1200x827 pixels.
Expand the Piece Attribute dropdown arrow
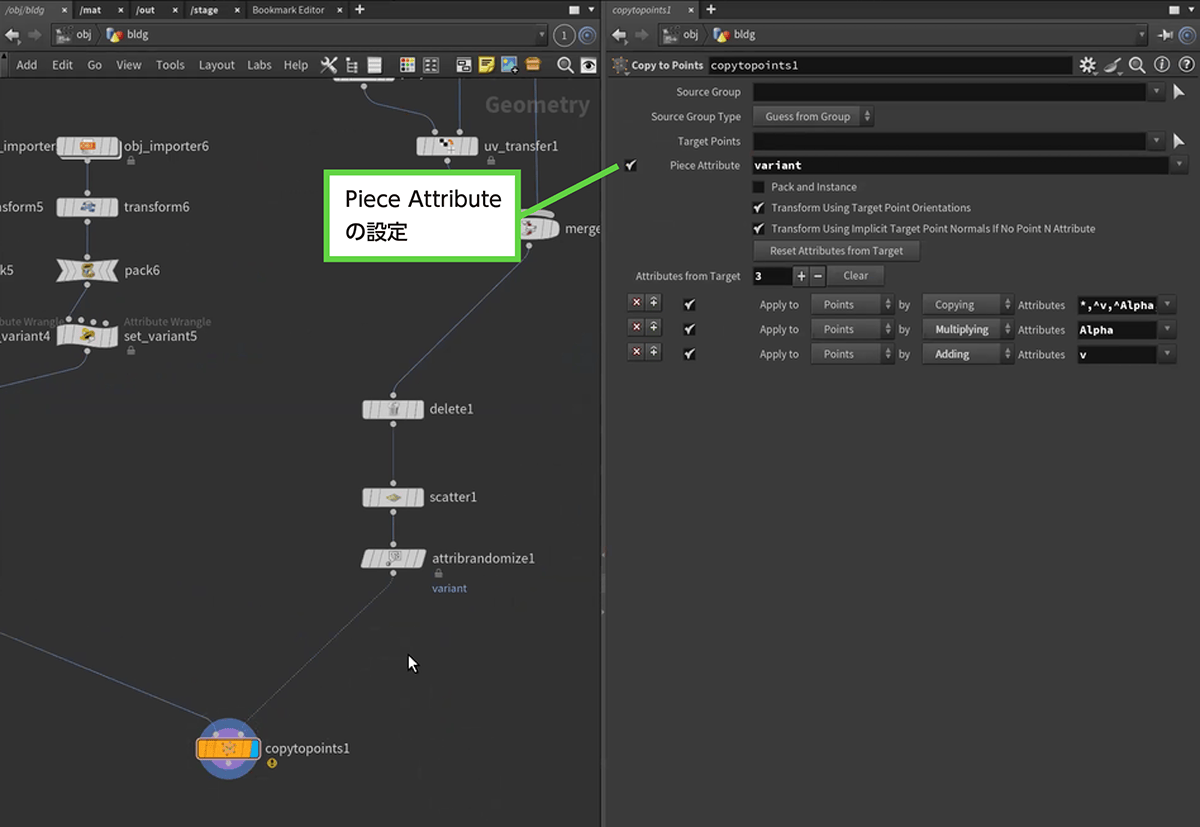(x=1180, y=165)
